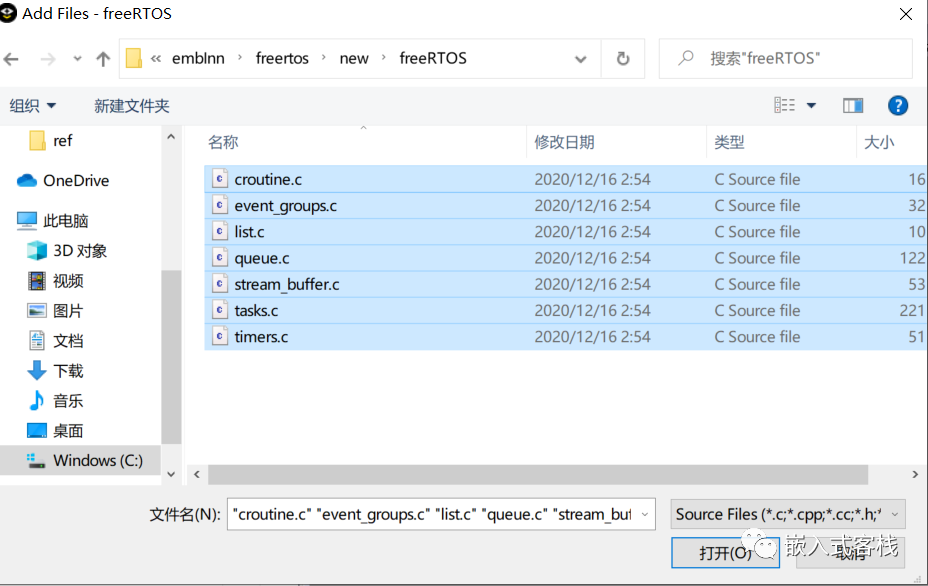Select queue.c file name
This screenshot has width=928, height=586.
pyautogui.click(x=262, y=258)
